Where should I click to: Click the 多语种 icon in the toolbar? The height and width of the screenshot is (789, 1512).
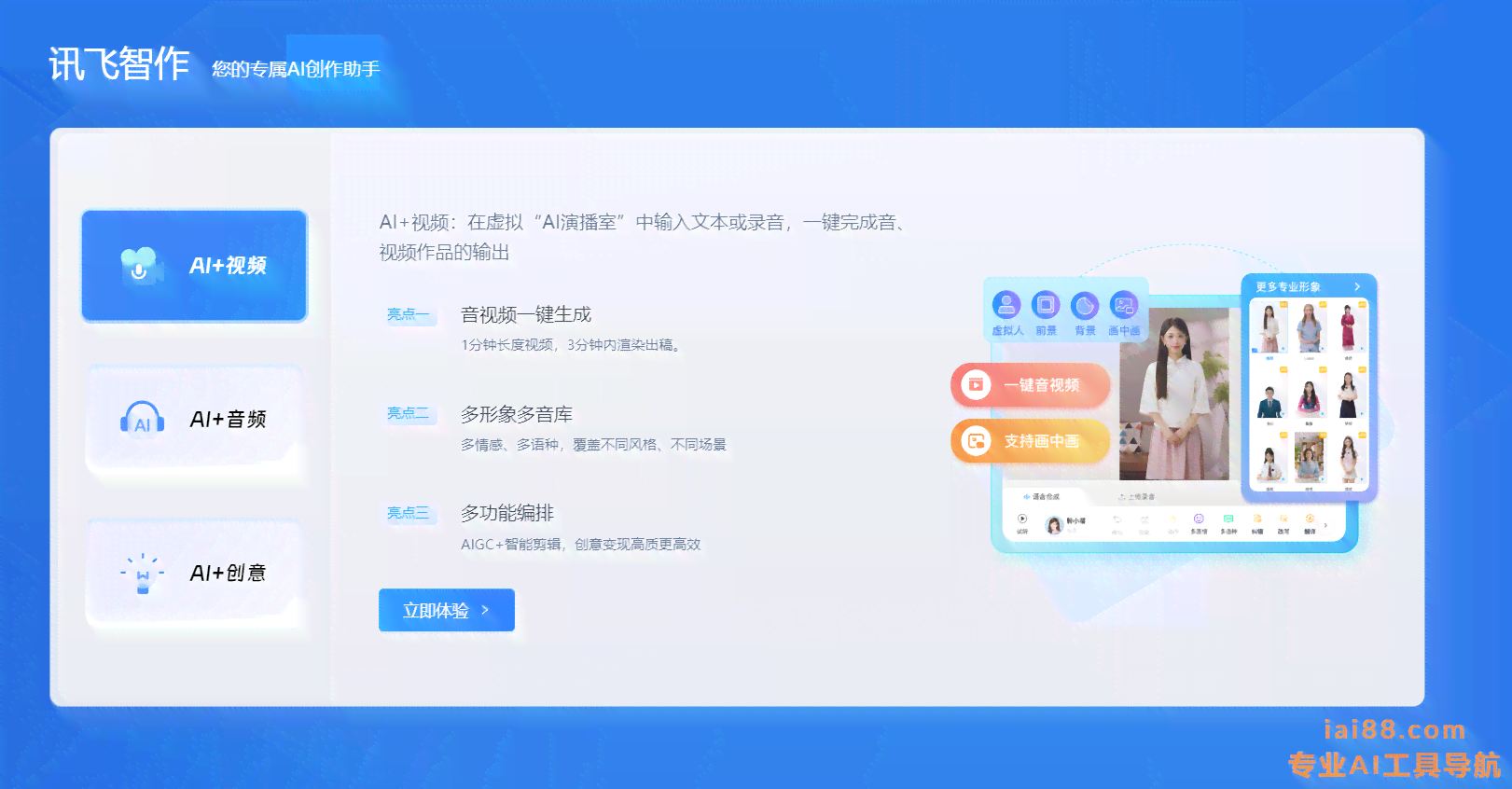point(1228,519)
